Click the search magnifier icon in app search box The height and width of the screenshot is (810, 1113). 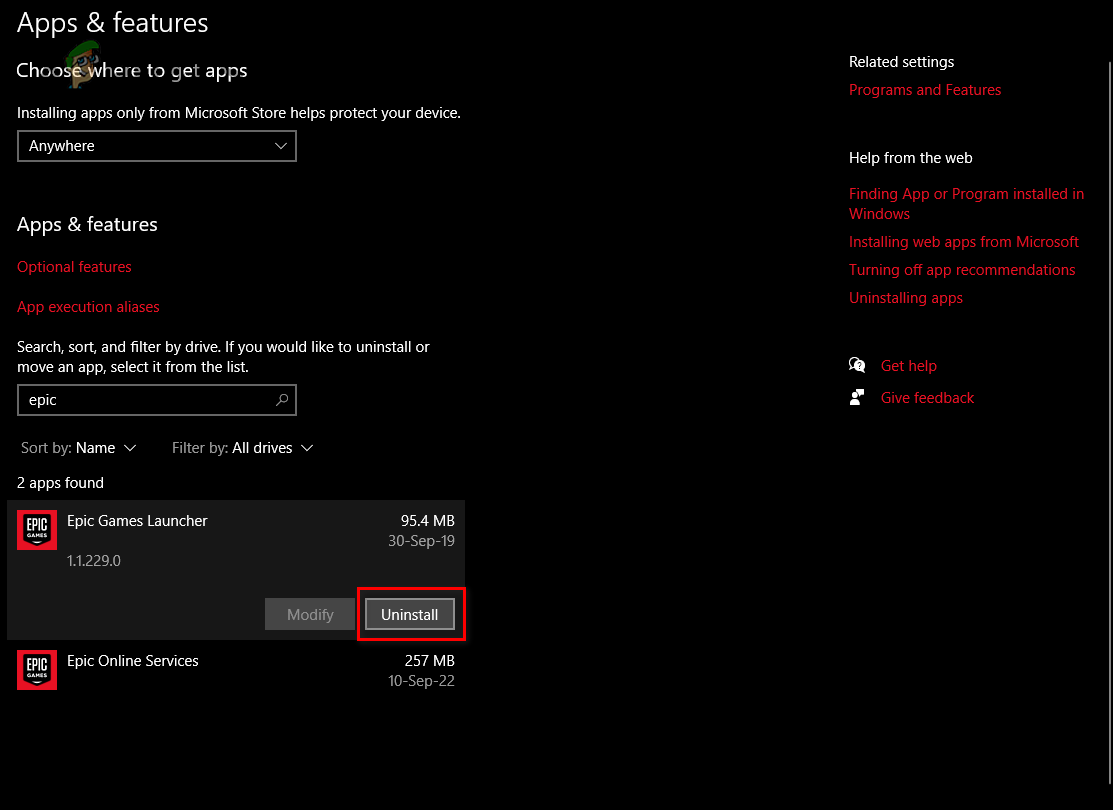(x=282, y=400)
